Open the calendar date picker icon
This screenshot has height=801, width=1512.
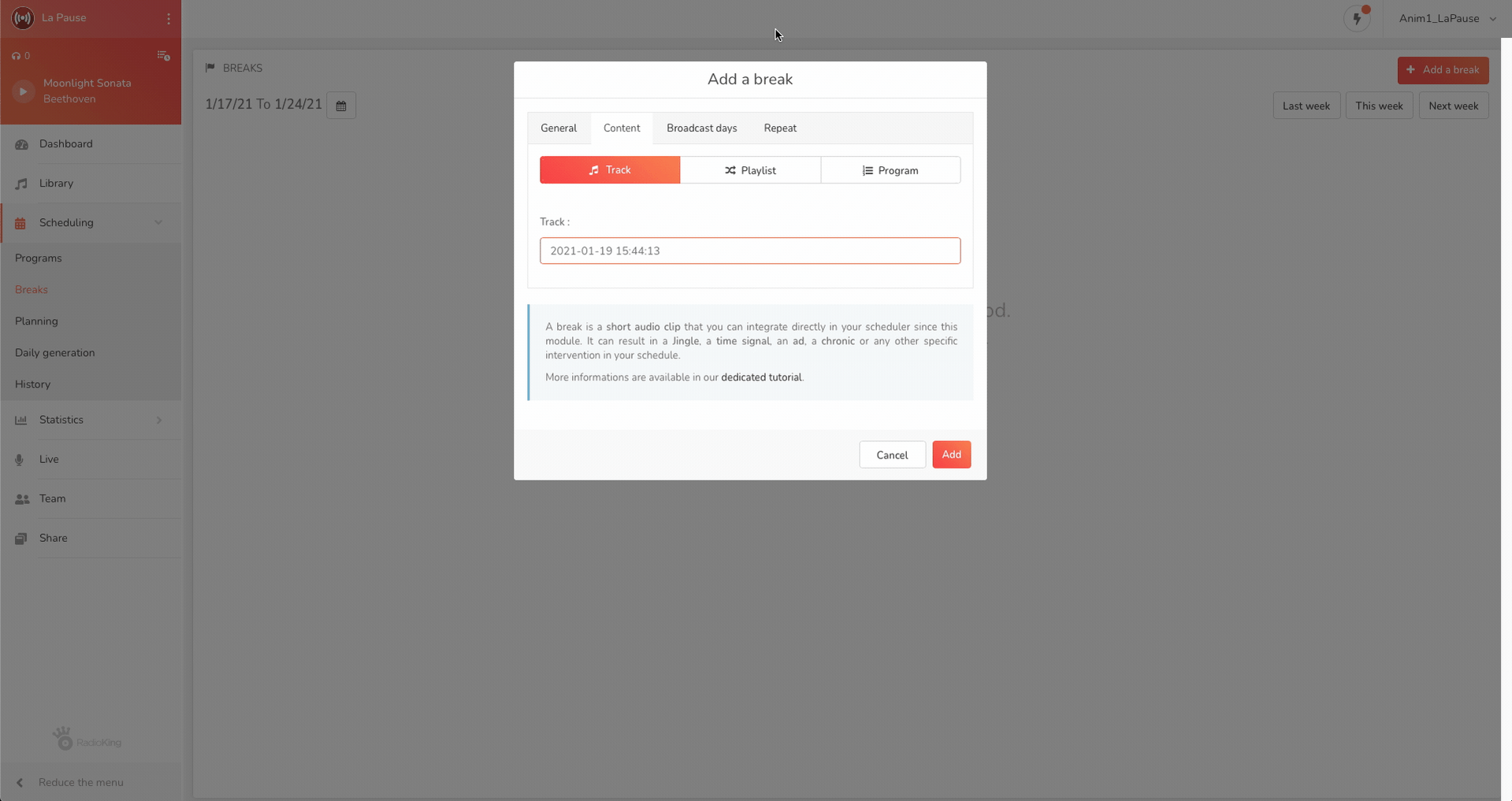point(341,106)
